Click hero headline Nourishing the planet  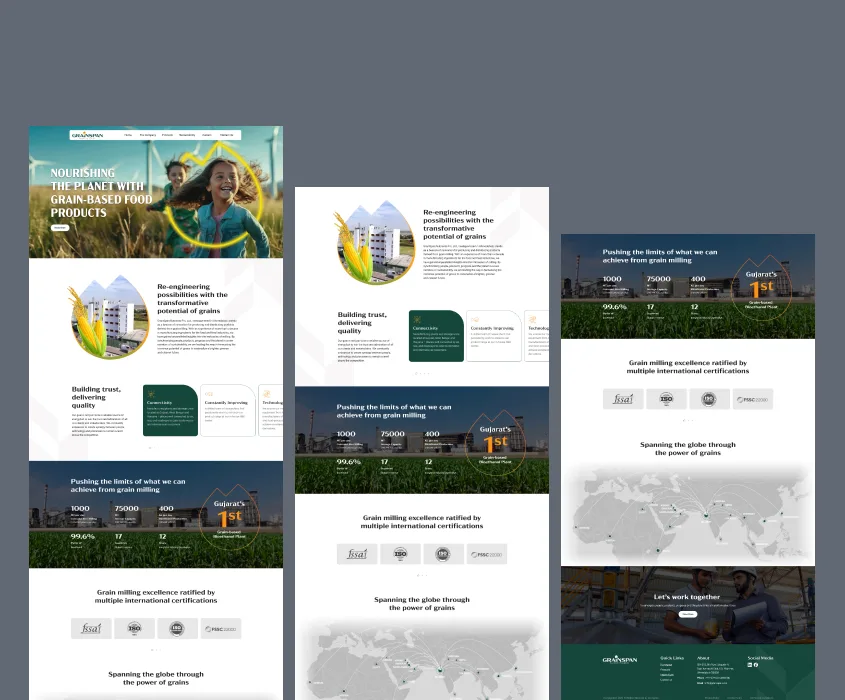coord(101,193)
